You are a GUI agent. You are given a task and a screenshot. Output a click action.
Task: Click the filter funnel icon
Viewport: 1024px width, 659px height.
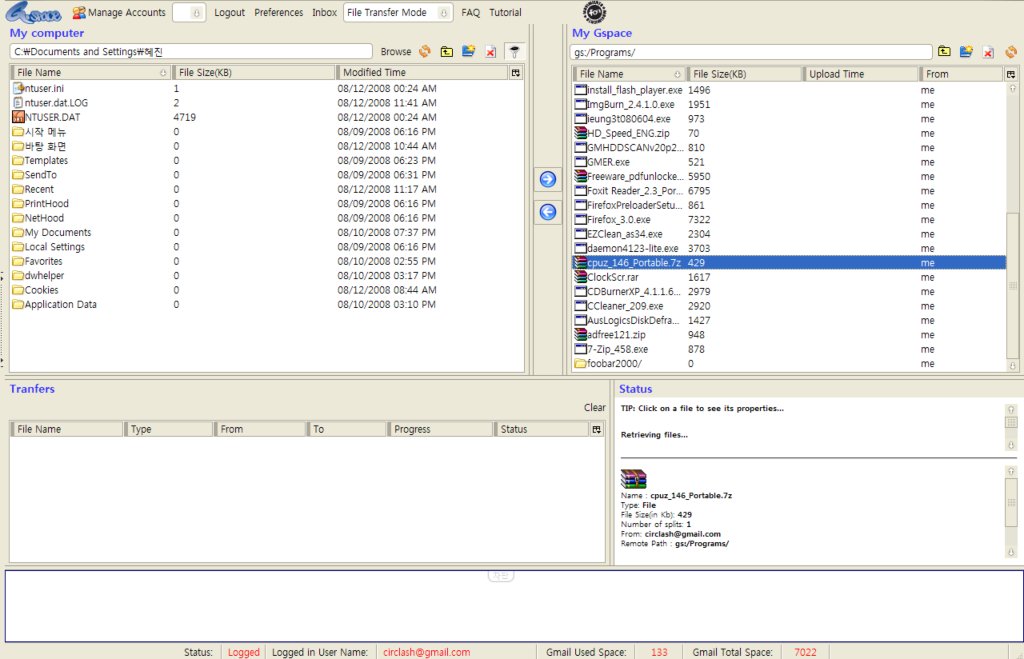(x=515, y=52)
